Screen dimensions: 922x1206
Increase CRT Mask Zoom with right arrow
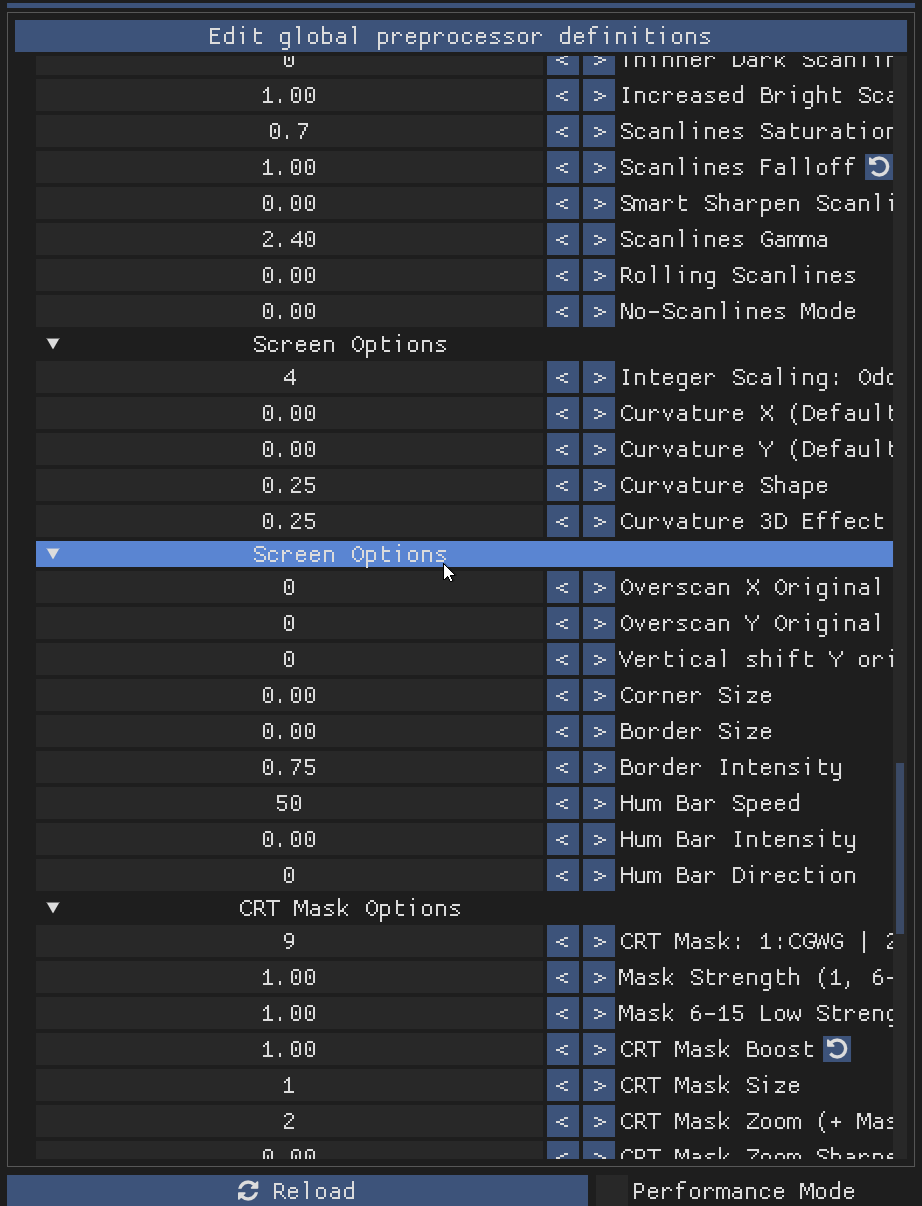[x=599, y=1121]
